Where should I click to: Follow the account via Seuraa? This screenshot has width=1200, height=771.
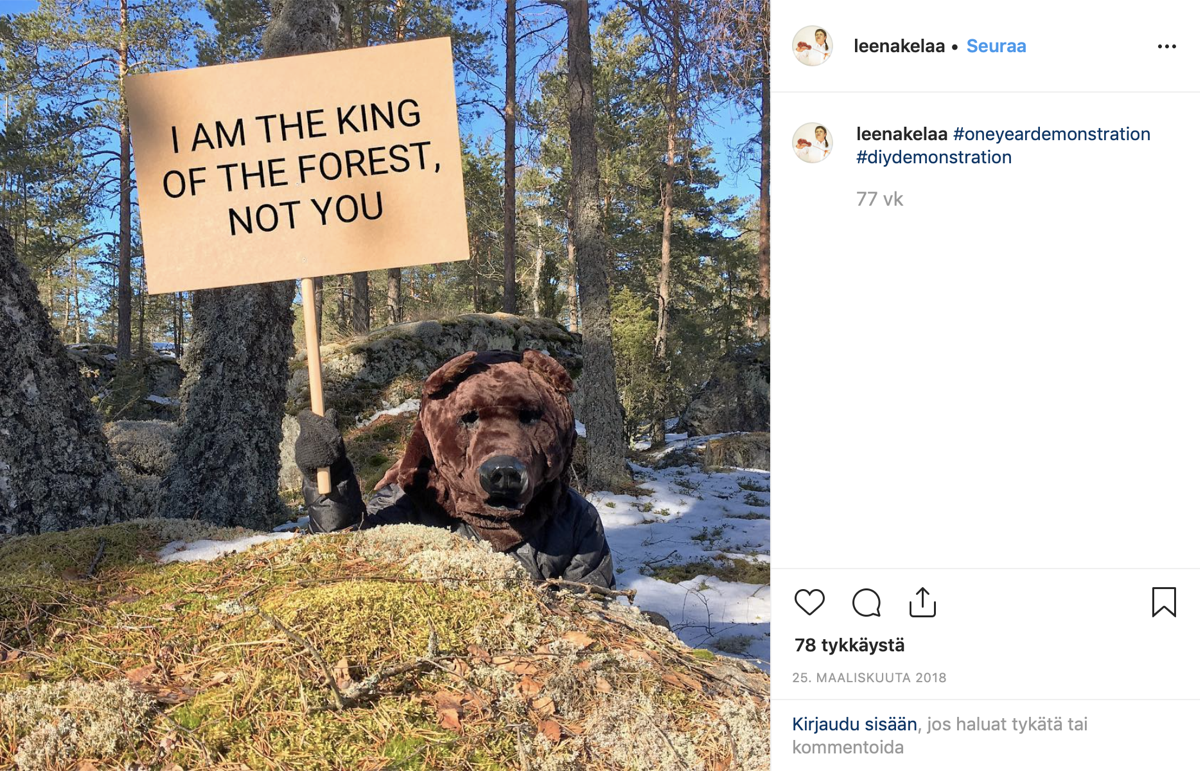[x=996, y=46]
